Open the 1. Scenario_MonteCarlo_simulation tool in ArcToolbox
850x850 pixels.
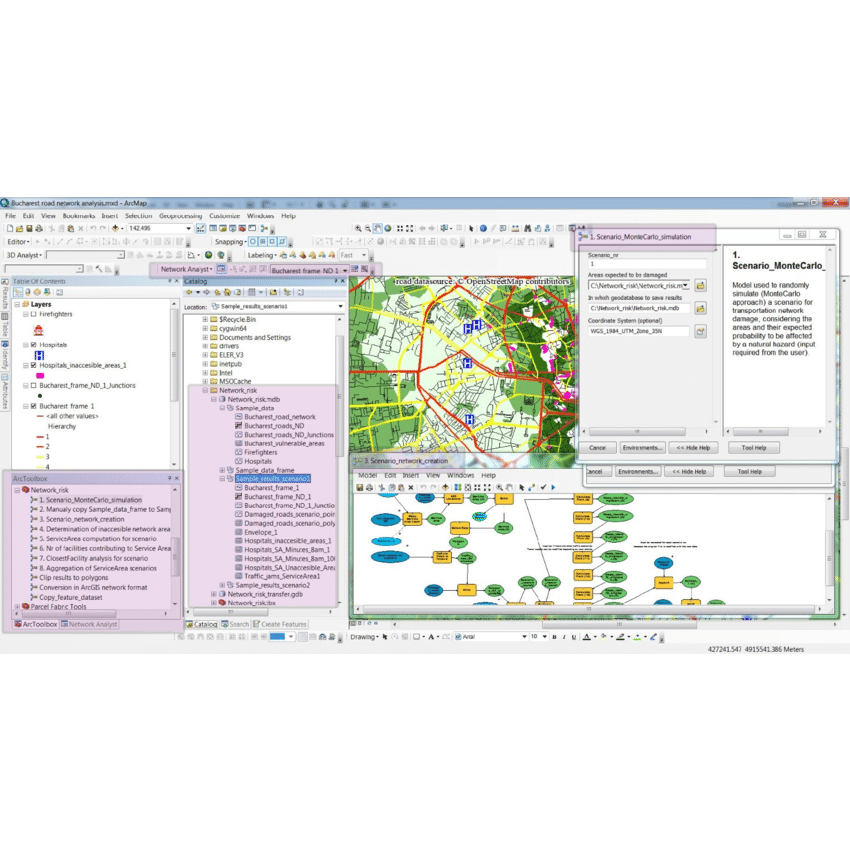tap(90, 500)
